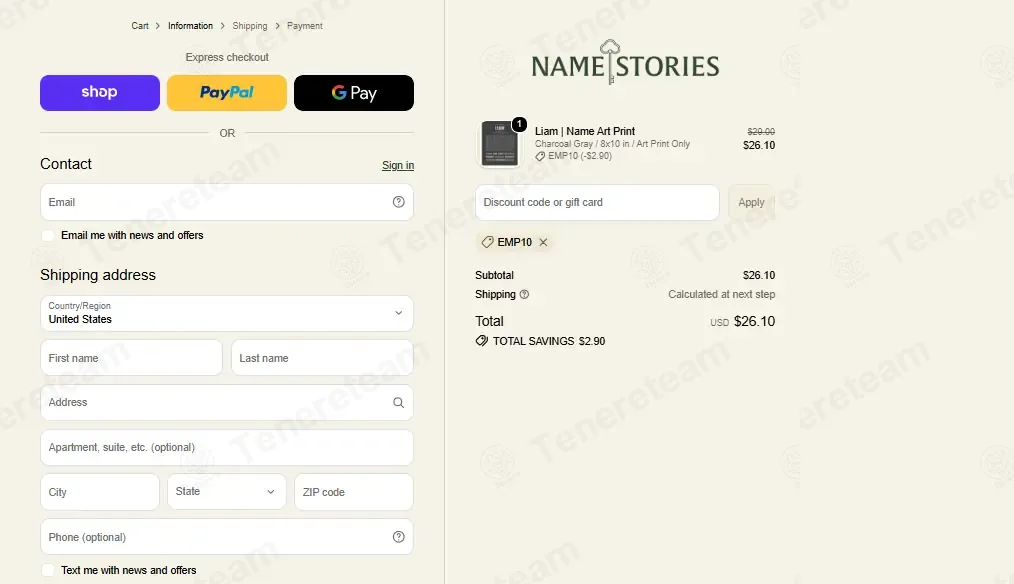Pay with Shop Pay button

click(100, 92)
